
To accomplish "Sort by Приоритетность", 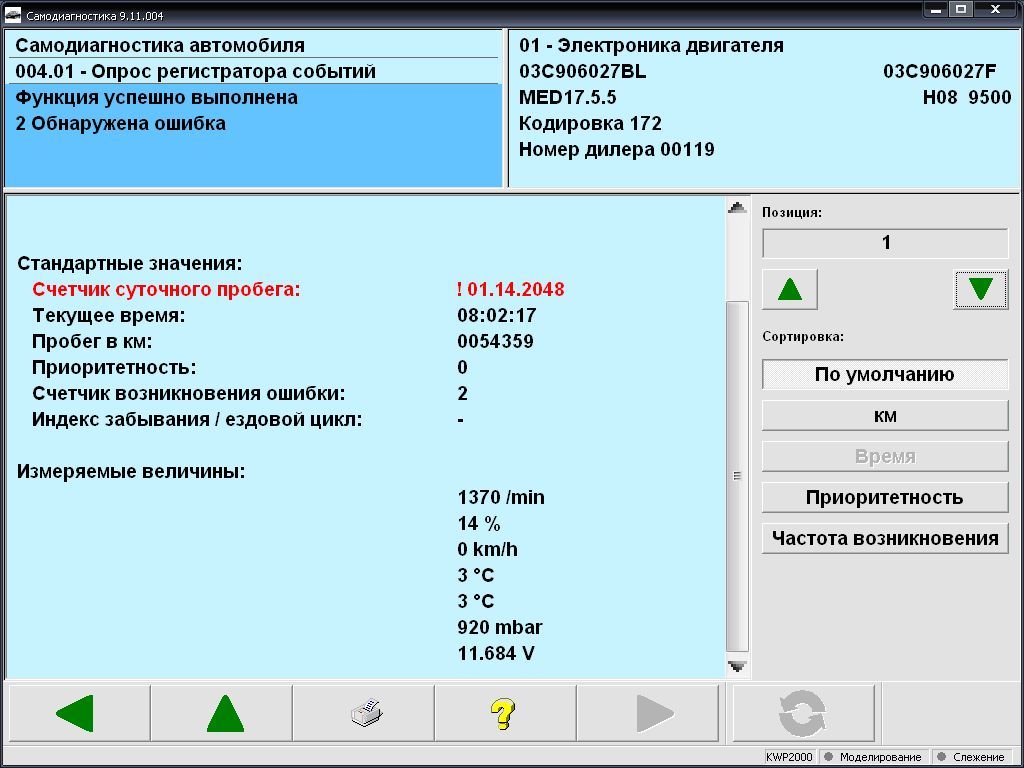I will tap(885, 498).
